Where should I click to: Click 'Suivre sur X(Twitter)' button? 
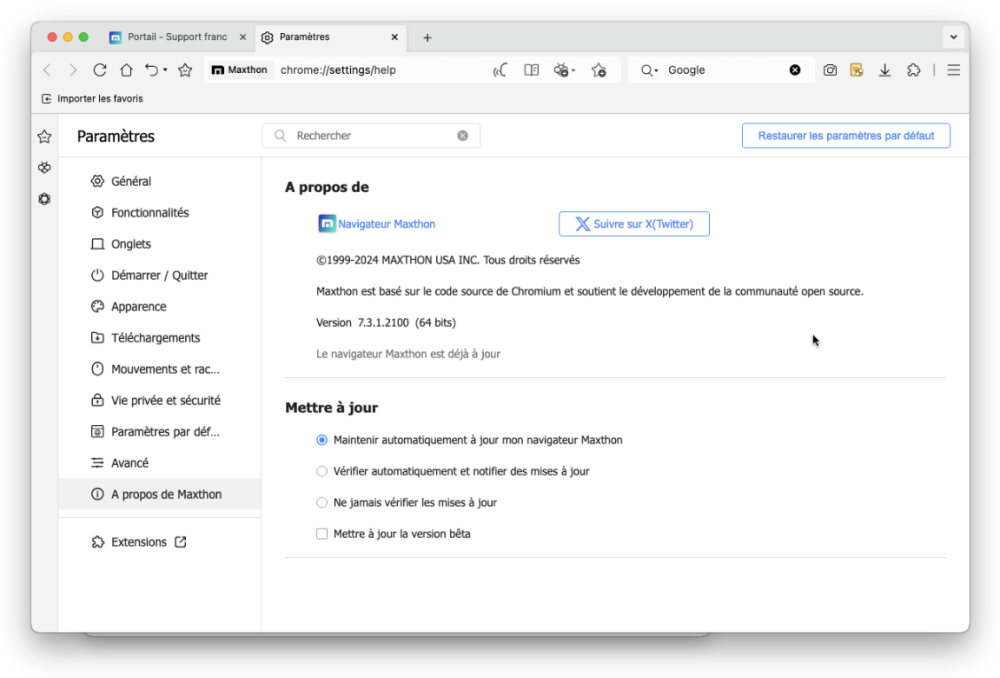coord(634,224)
